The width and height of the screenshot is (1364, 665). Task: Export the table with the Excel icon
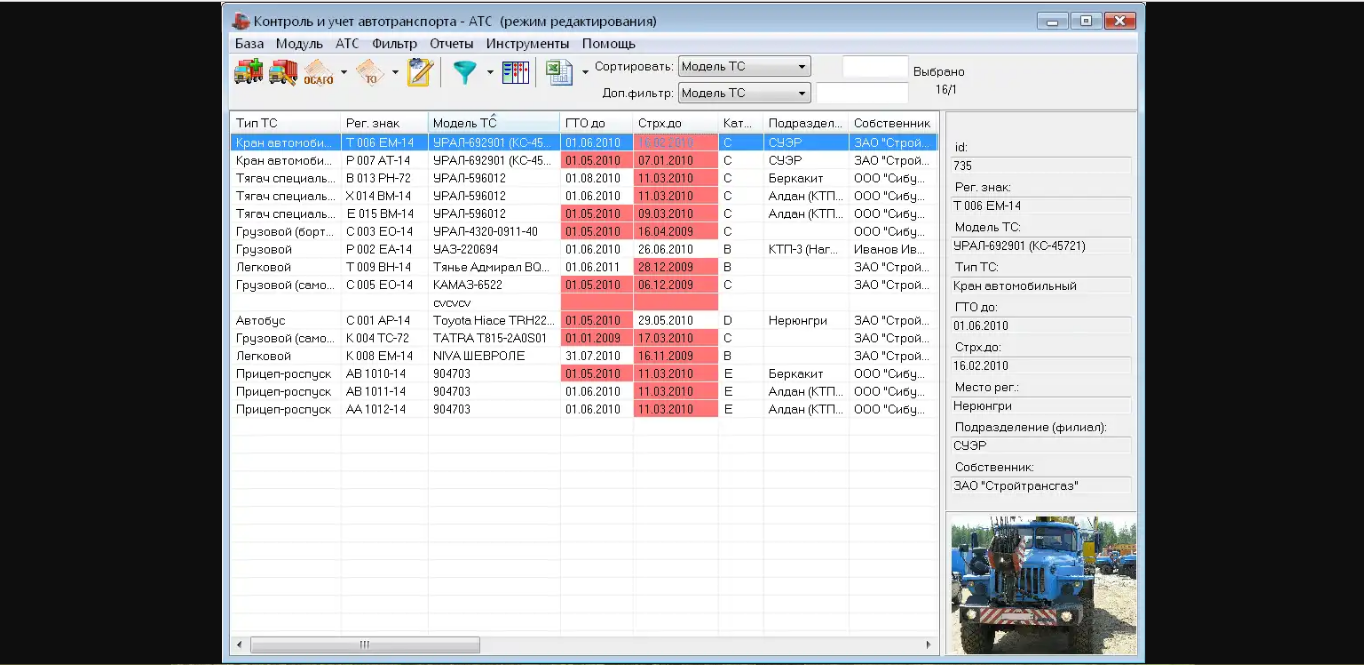(559, 72)
